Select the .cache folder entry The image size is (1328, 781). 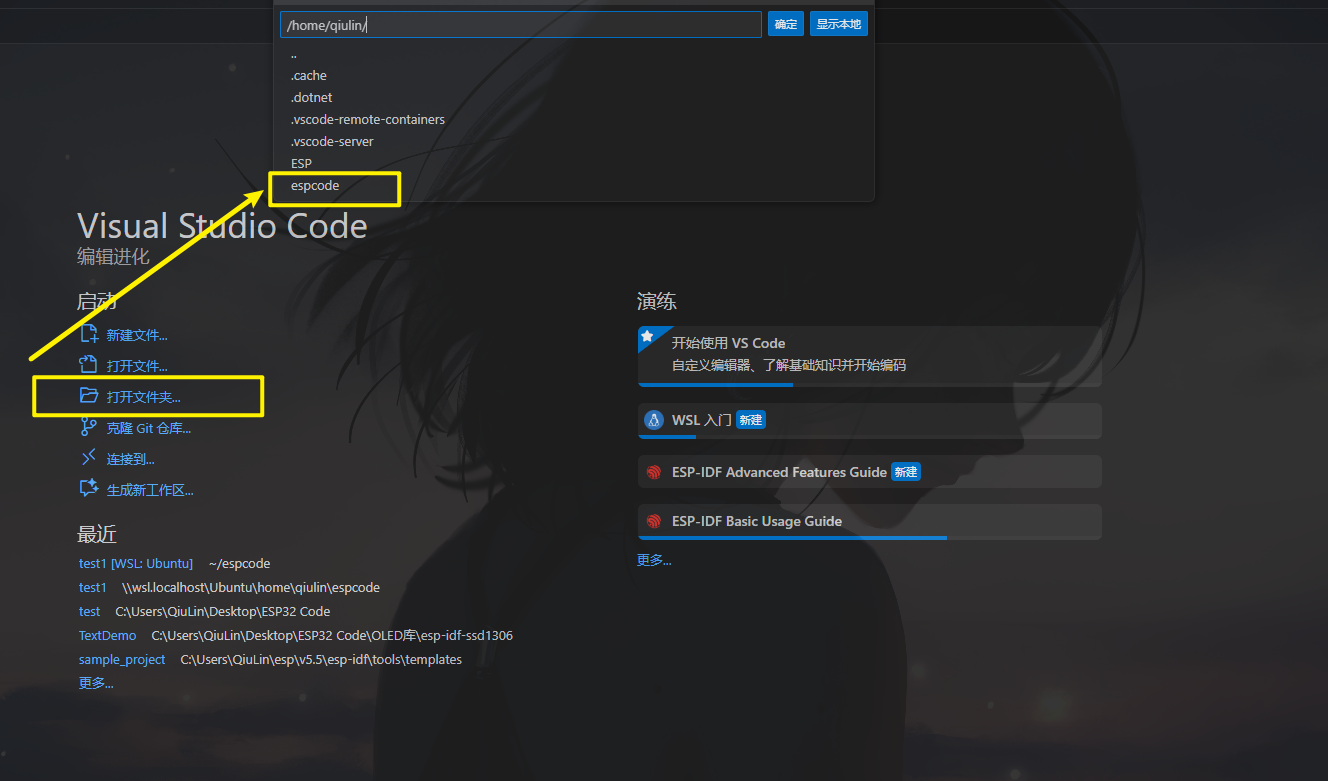574,76
